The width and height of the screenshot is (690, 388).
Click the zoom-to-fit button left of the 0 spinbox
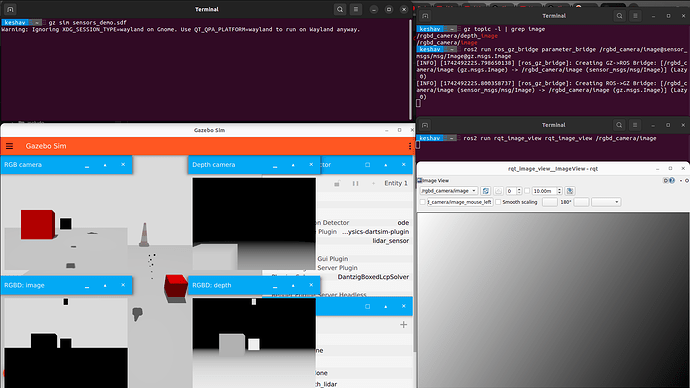(498, 191)
